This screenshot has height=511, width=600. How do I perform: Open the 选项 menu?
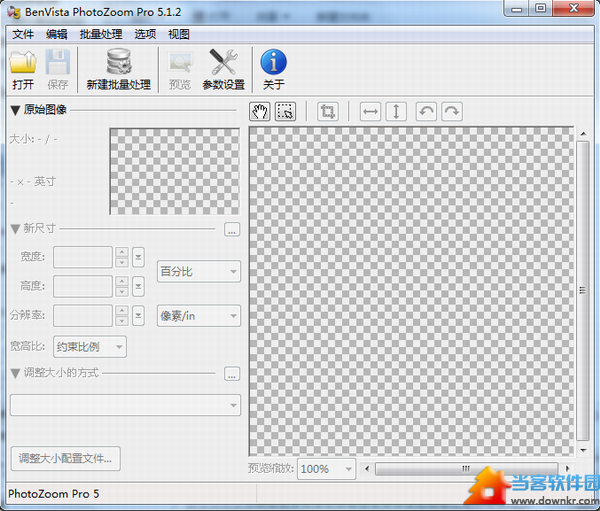(x=145, y=34)
